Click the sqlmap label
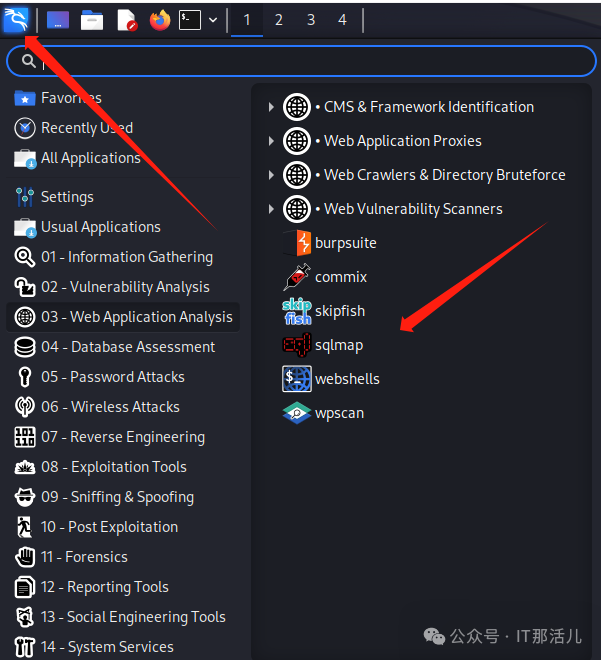 pyautogui.click(x=339, y=346)
